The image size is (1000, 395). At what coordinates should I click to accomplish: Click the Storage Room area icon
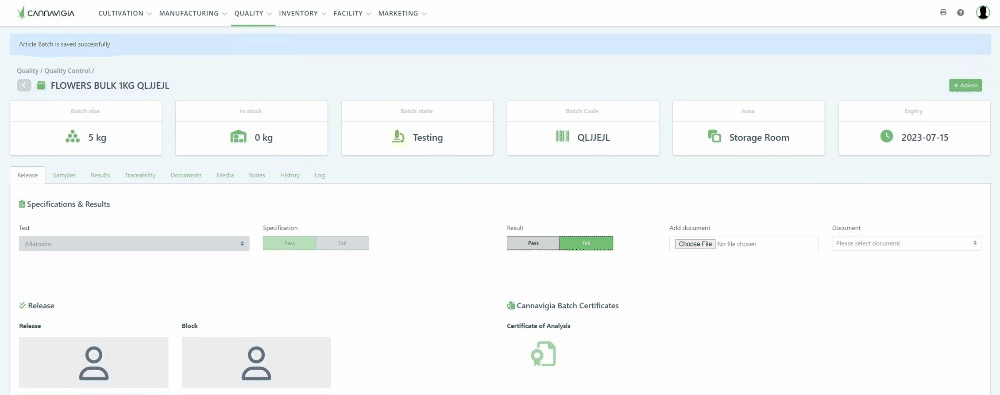click(714, 137)
